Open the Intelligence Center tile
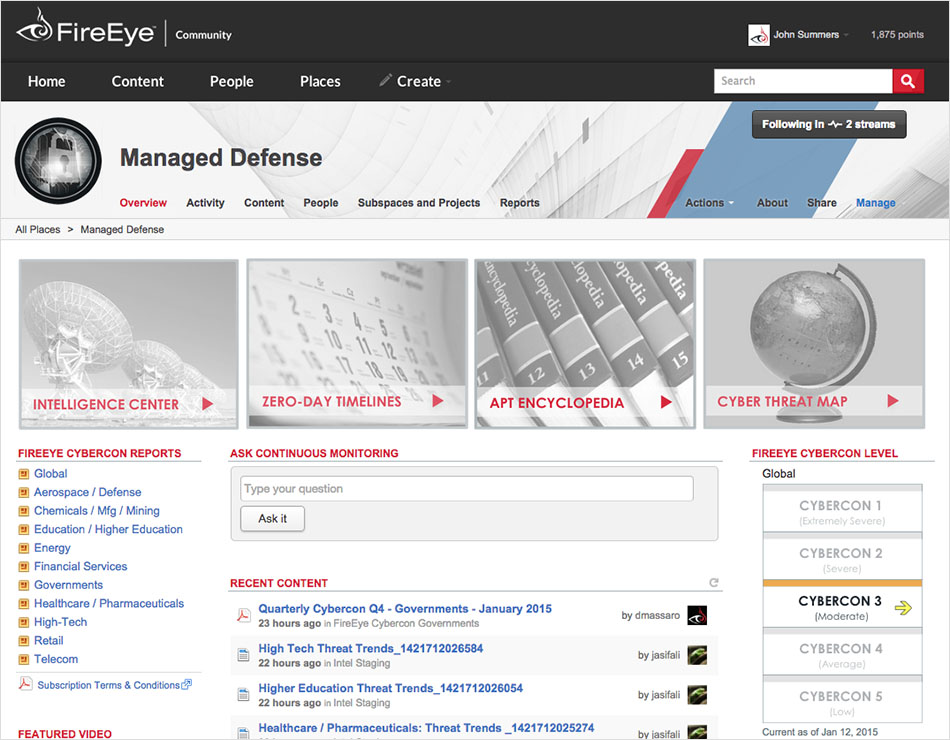The image size is (950, 740). pyautogui.click(x=128, y=344)
